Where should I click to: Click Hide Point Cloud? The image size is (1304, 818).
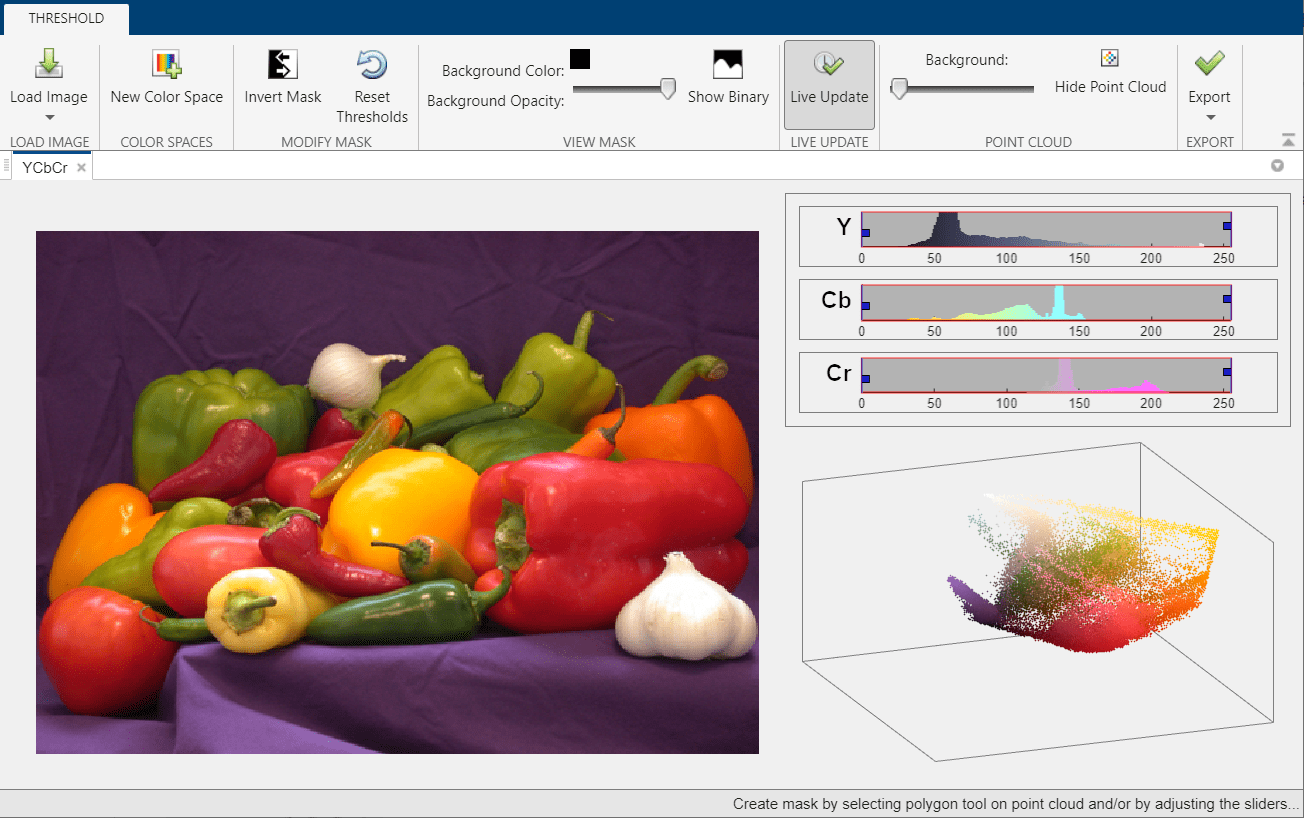(1110, 72)
